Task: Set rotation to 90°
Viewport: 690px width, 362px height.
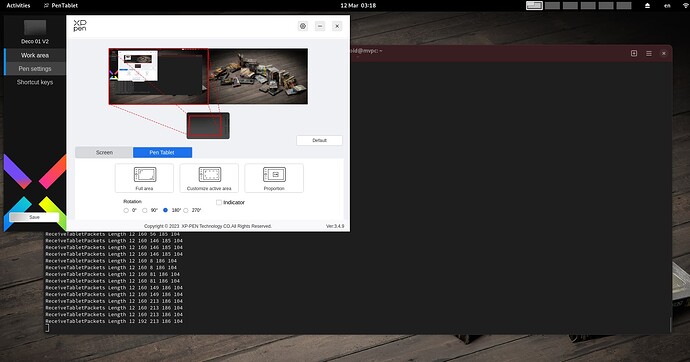Action: (145, 210)
